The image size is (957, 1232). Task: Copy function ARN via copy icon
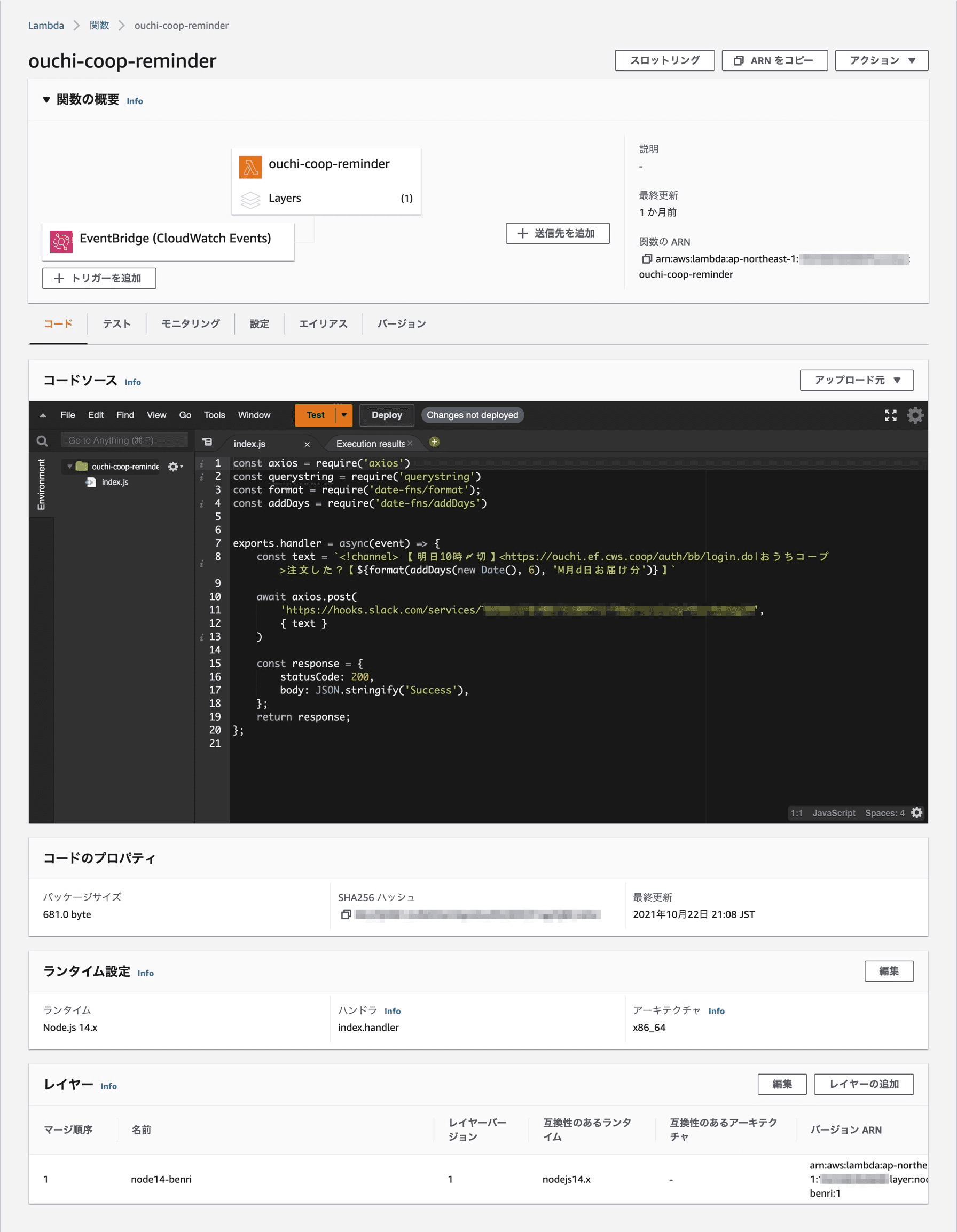pos(647,259)
